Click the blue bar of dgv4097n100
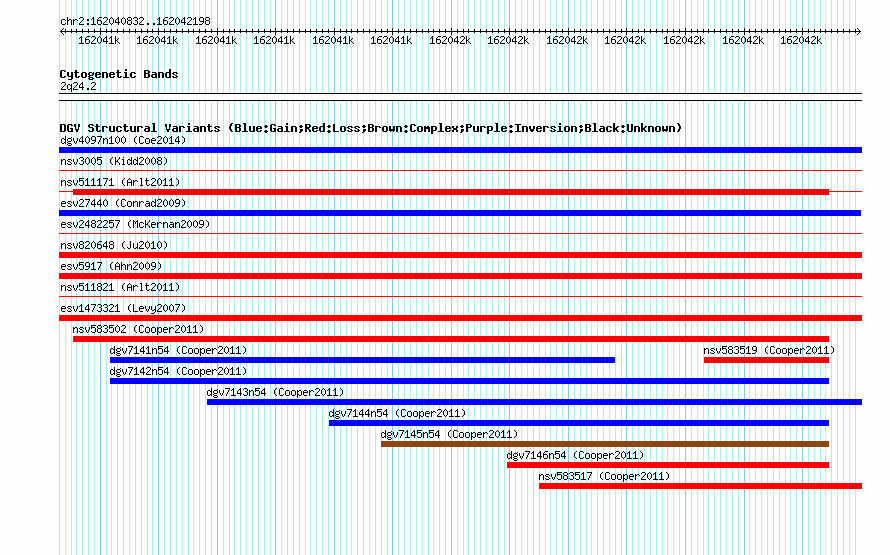The width and height of the screenshot is (890, 555). click(x=460, y=150)
